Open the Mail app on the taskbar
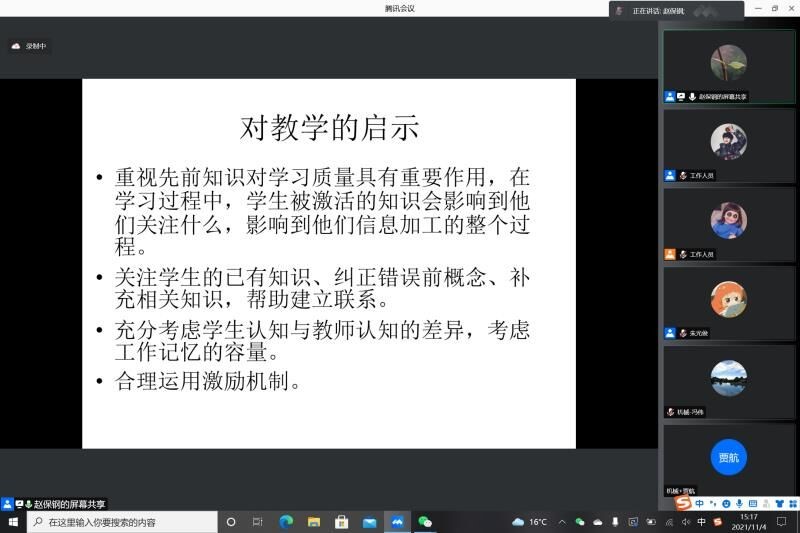The width and height of the screenshot is (800, 533). (370, 522)
